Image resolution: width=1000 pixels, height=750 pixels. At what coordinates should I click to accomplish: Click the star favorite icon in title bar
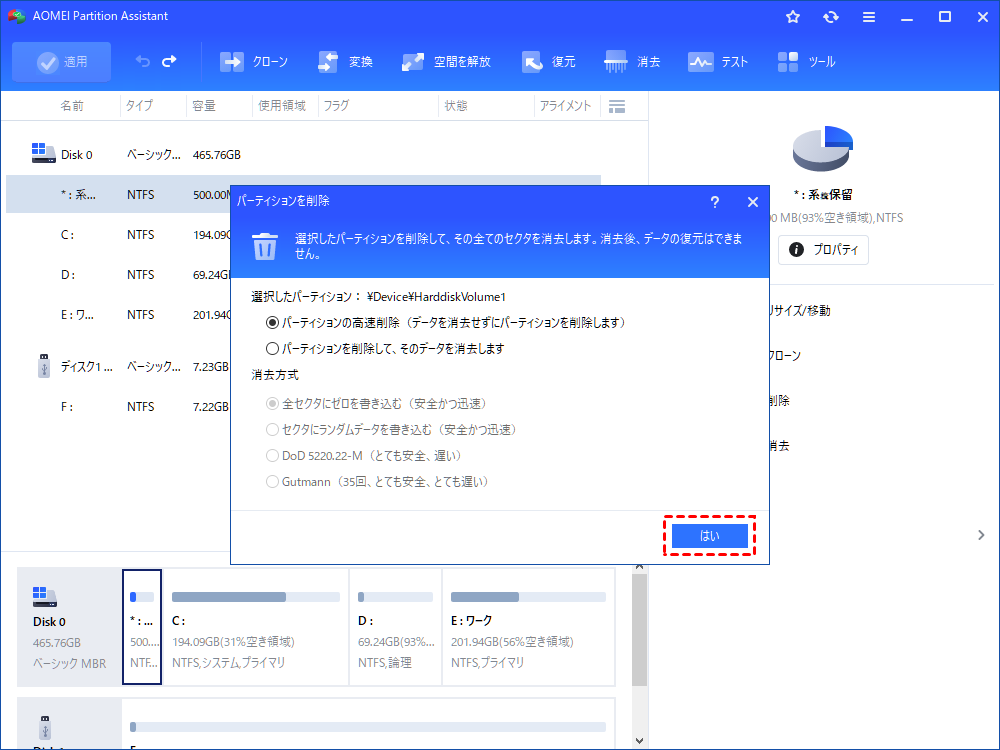(793, 17)
